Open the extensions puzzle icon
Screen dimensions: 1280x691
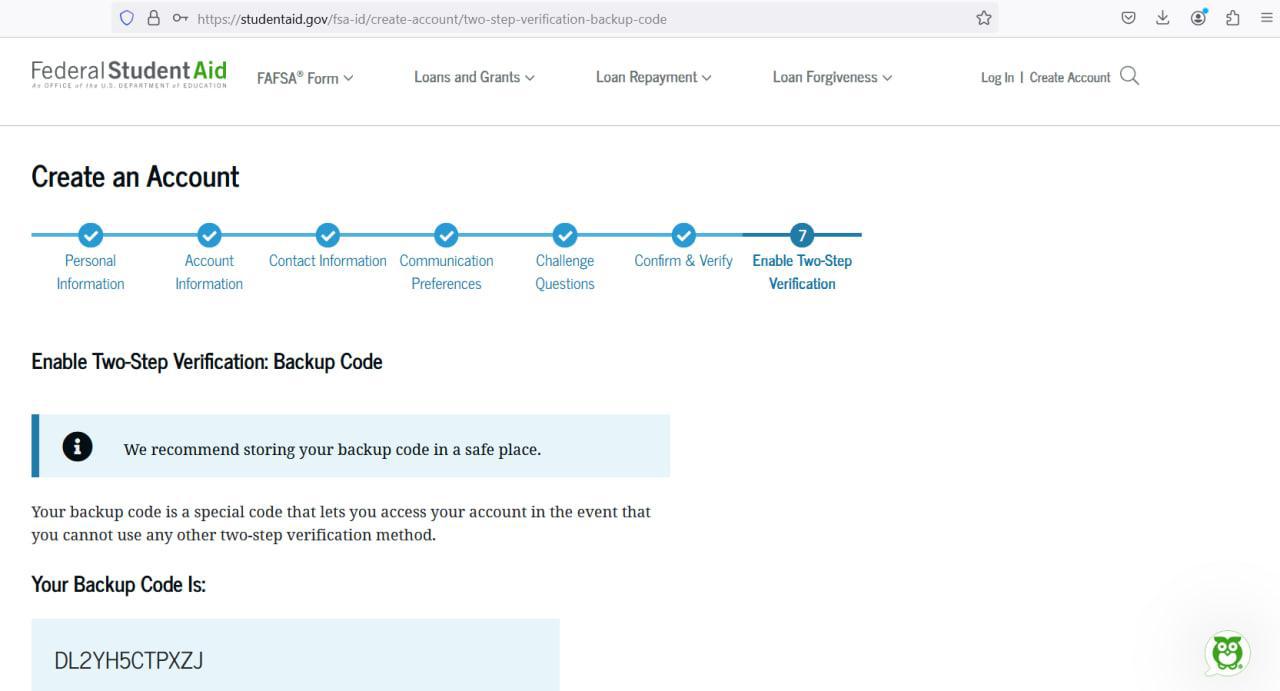pos(1232,18)
